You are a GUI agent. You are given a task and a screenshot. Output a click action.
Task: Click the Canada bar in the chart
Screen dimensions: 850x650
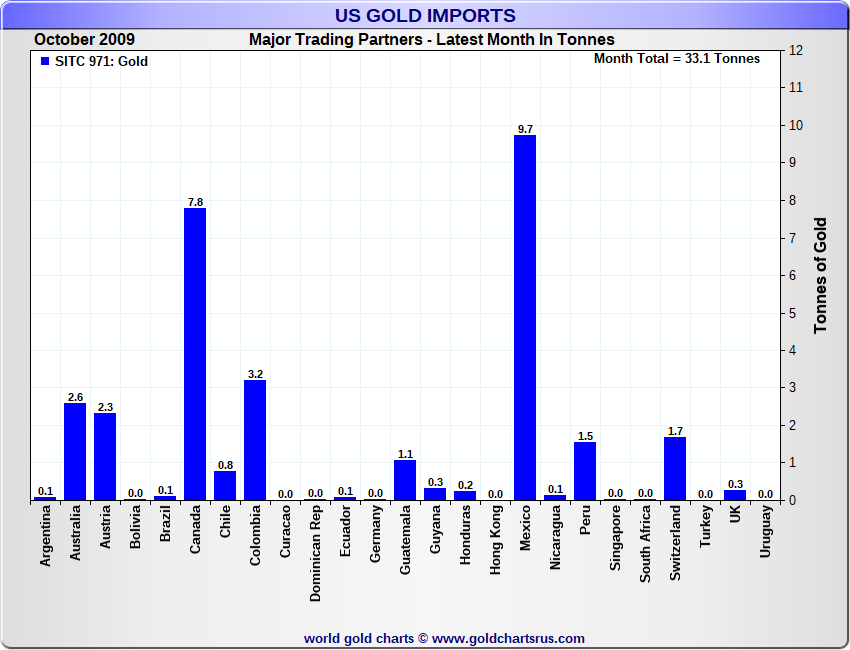195,354
